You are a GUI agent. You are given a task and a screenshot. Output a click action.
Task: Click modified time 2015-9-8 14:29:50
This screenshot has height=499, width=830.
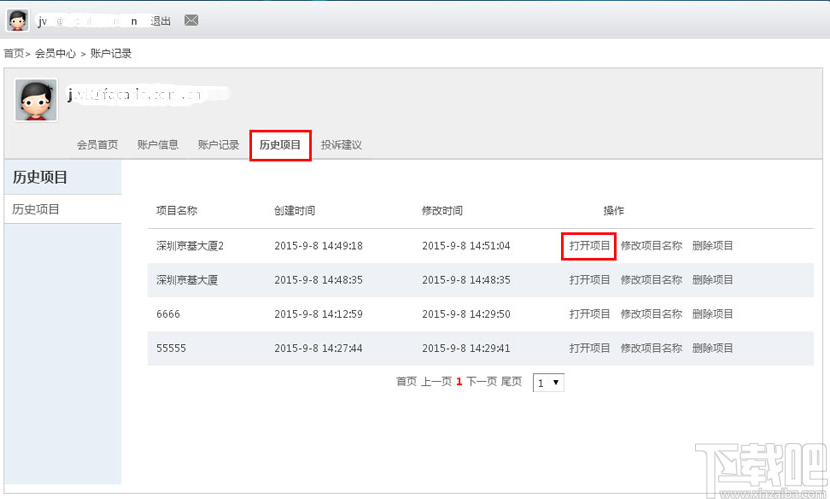click(466, 314)
